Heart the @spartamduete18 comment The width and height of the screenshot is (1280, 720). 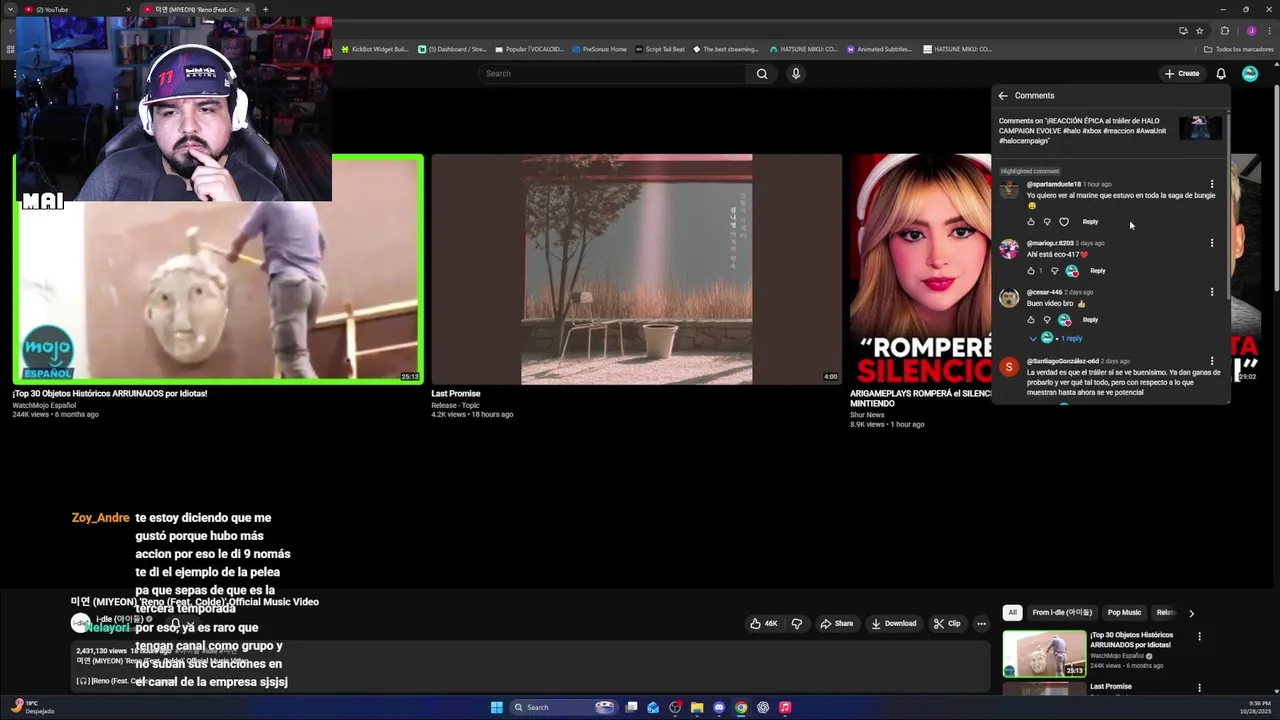(1064, 222)
